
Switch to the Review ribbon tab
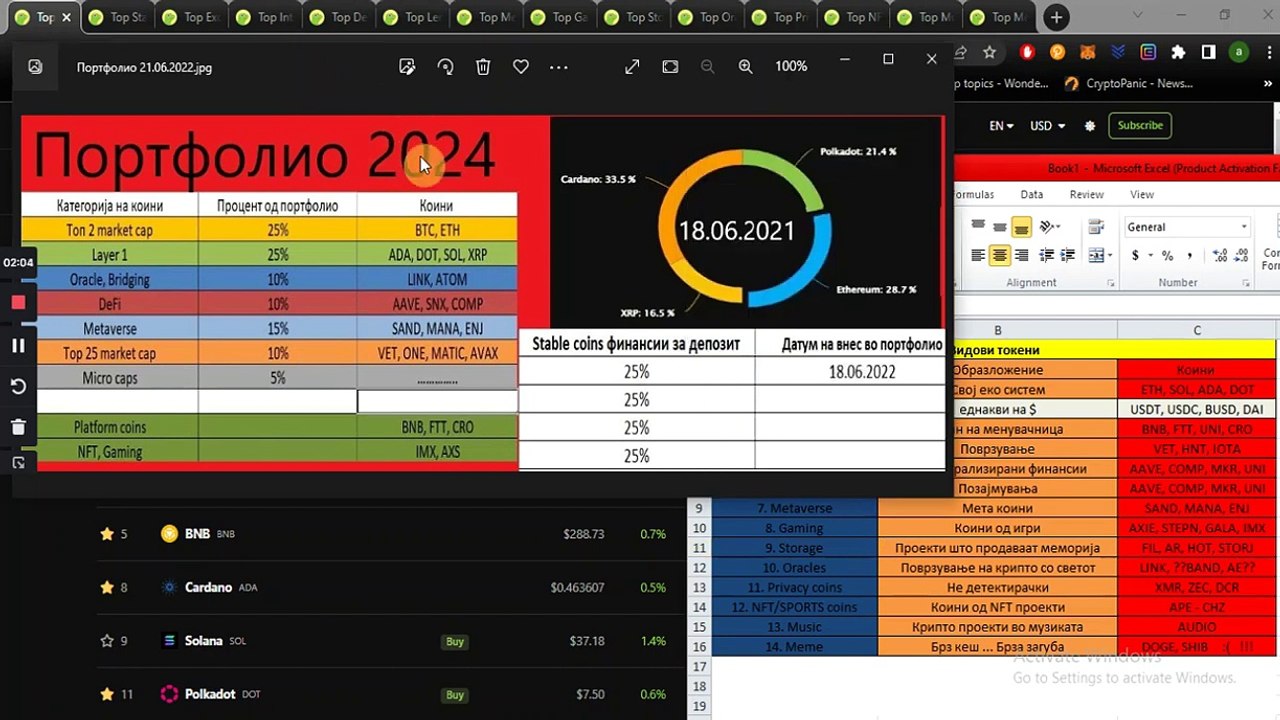1086,195
